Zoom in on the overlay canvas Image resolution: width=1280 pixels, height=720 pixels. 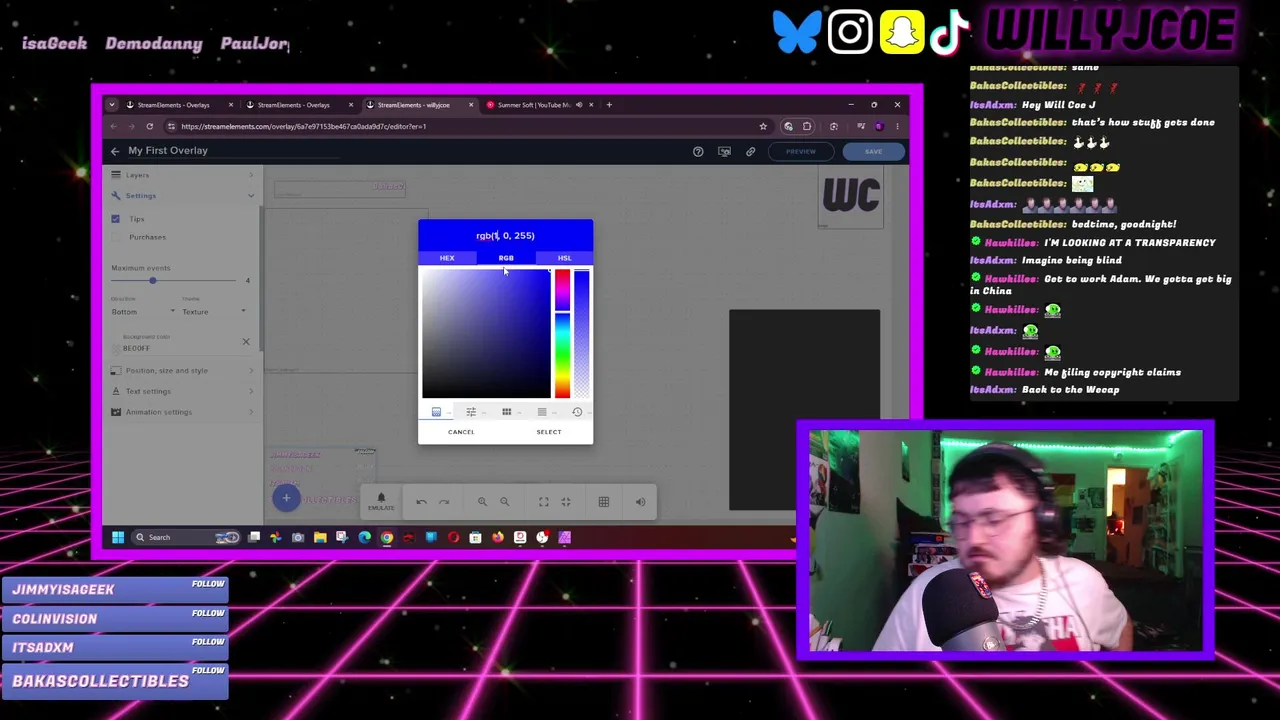(482, 502)
